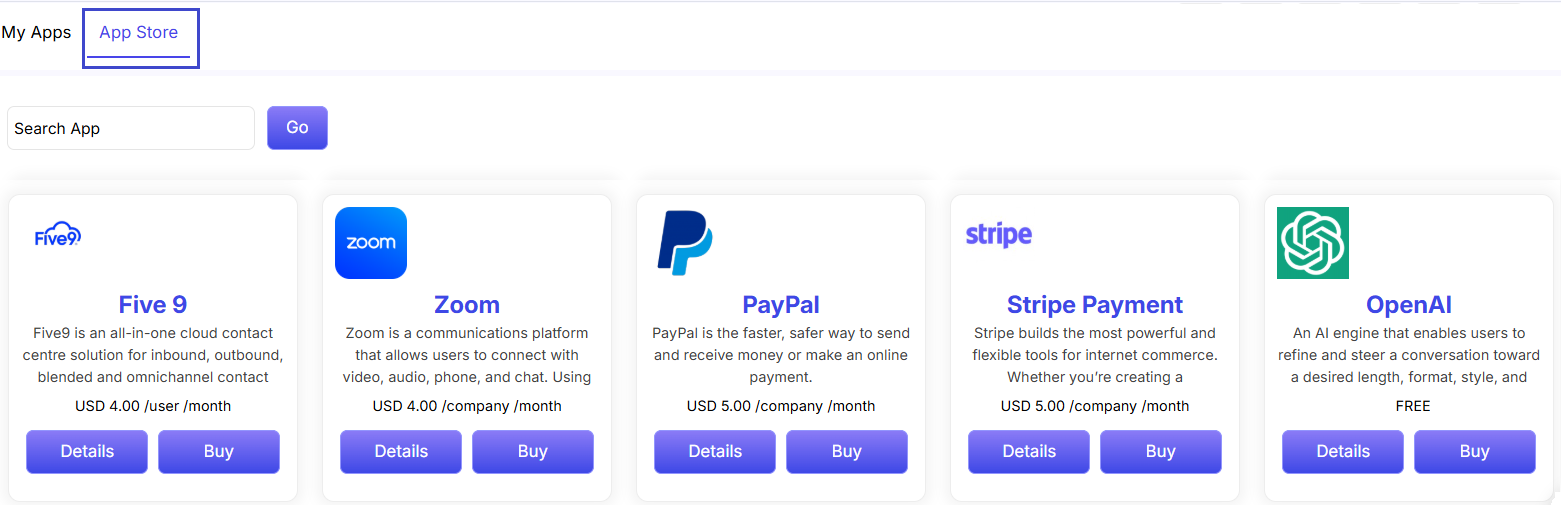Click the Stripe Payment title link
Screen dimensions: 1561x505
[x=1095, y=305]
